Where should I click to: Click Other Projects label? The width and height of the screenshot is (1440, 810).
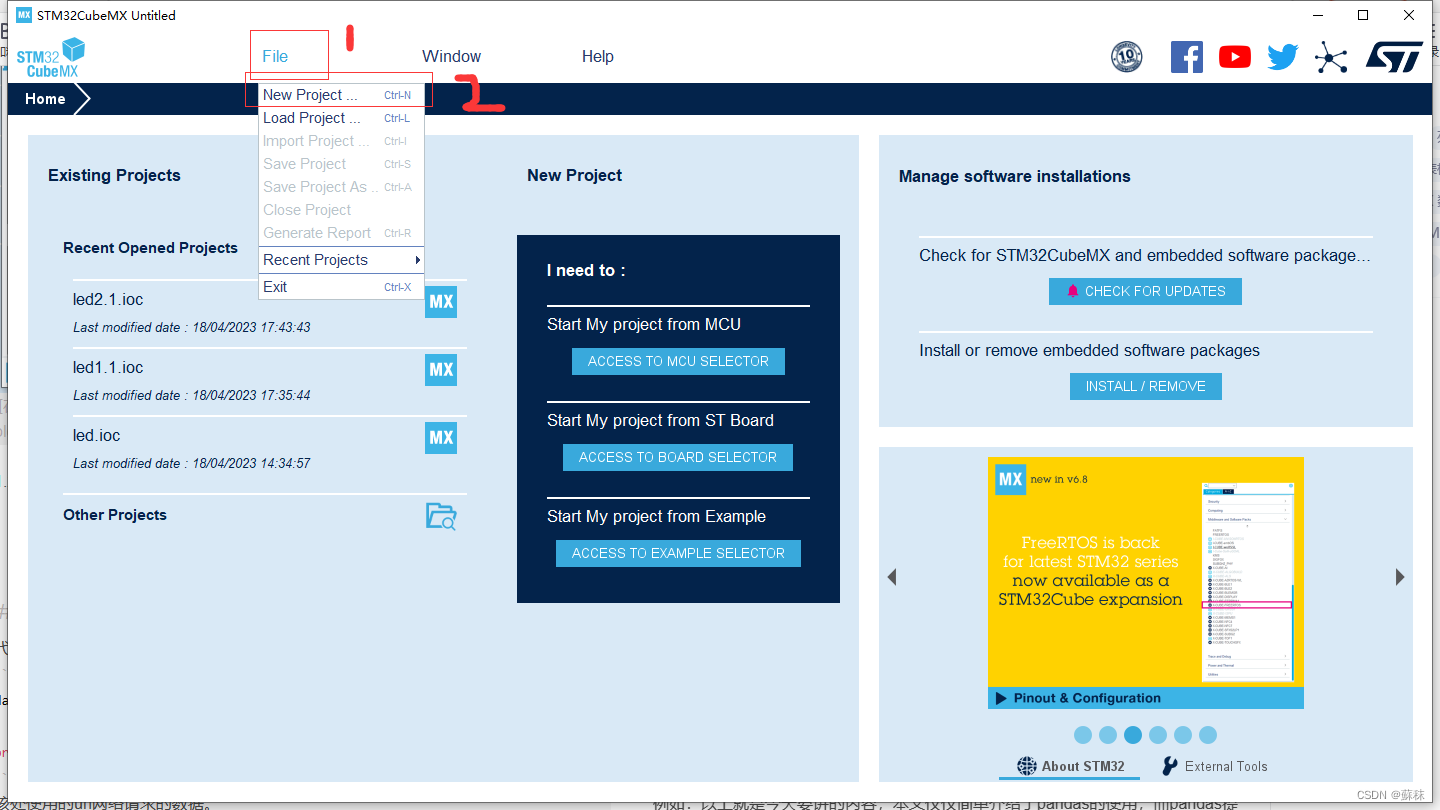(x=115, y=515)
